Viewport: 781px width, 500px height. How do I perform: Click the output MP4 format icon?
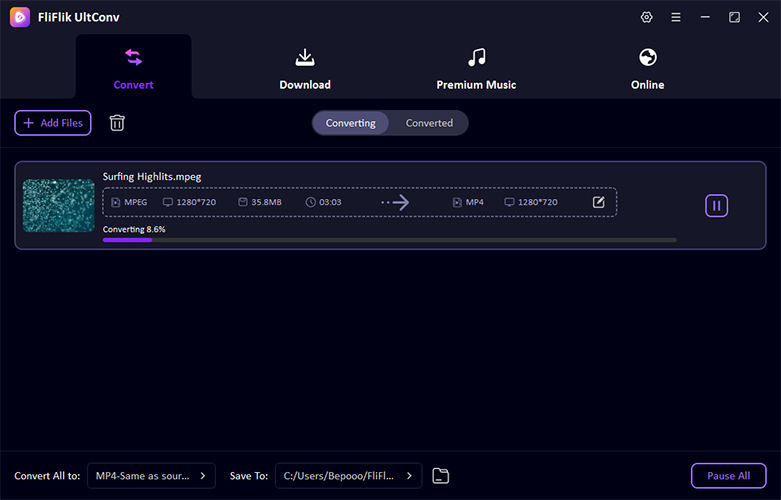tap(457, 202)
